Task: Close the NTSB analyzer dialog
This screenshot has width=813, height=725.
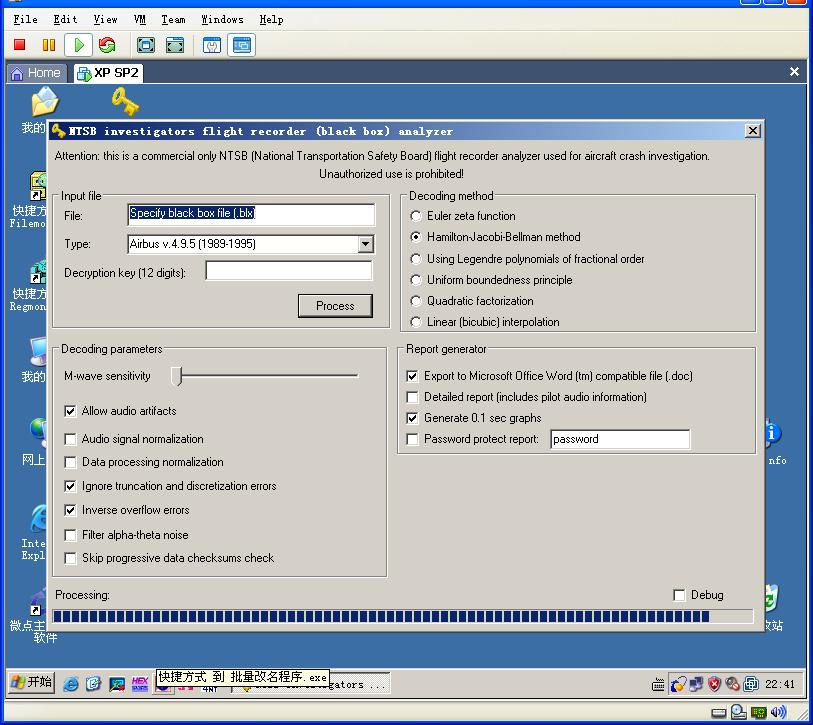Action: pyautogui.click(x=752, y=131)
